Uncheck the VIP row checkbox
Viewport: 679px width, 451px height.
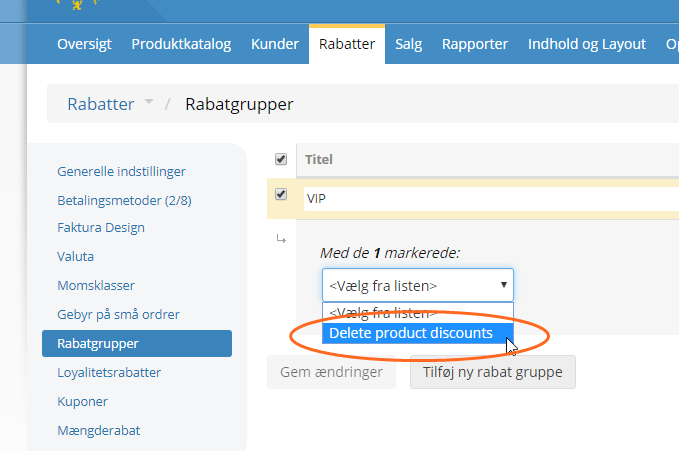coord(281,194)
